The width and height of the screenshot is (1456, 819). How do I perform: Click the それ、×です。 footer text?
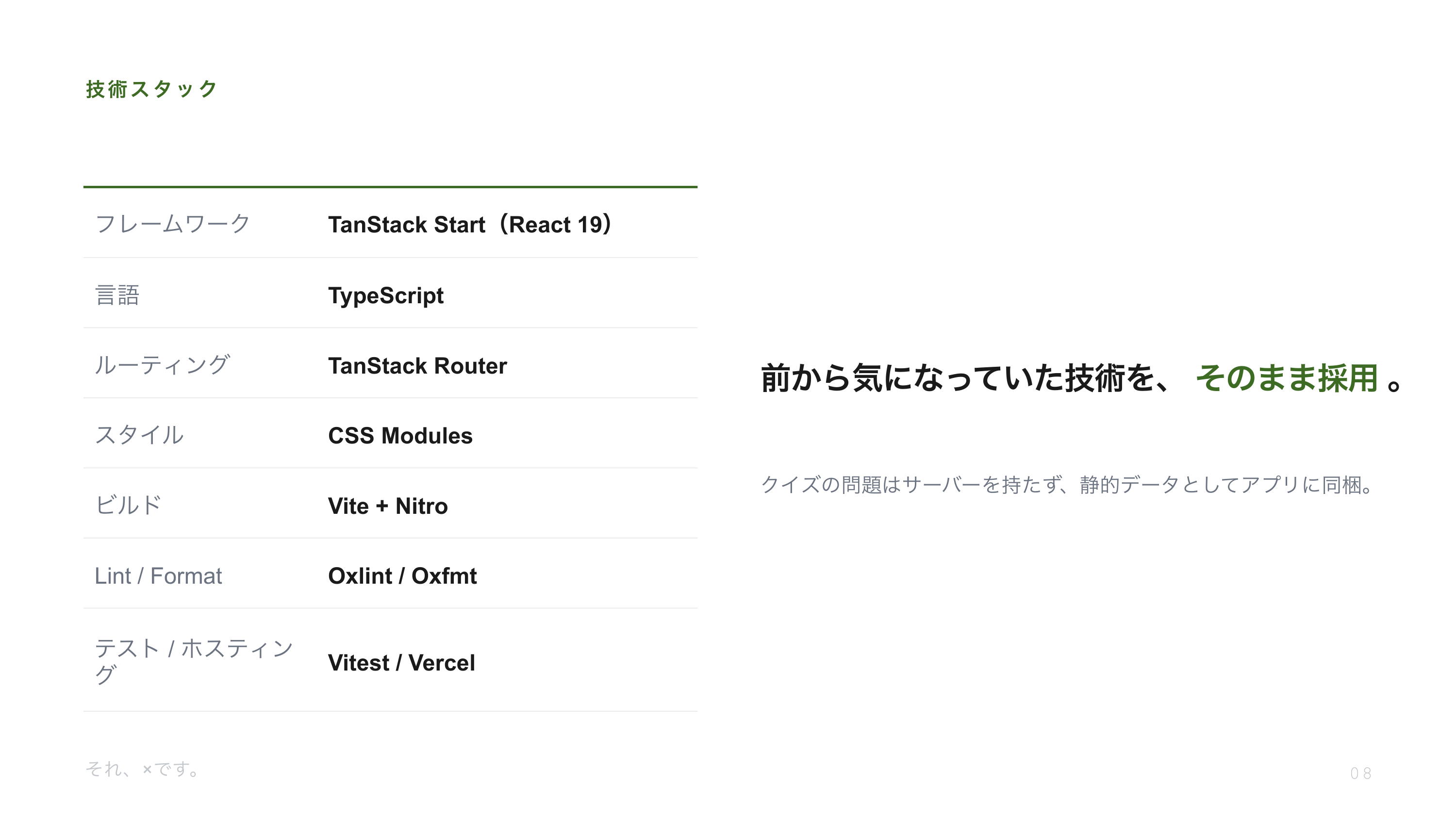(x=142, y=769)
